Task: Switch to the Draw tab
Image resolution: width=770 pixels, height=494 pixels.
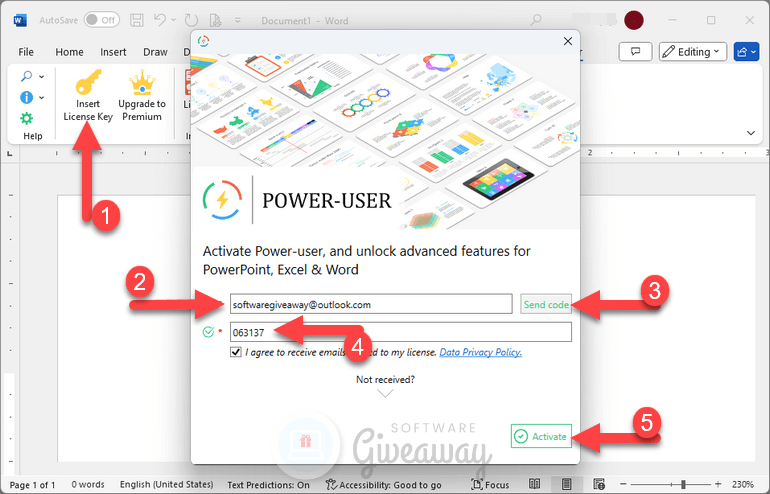Action: (x=155, y=52)
